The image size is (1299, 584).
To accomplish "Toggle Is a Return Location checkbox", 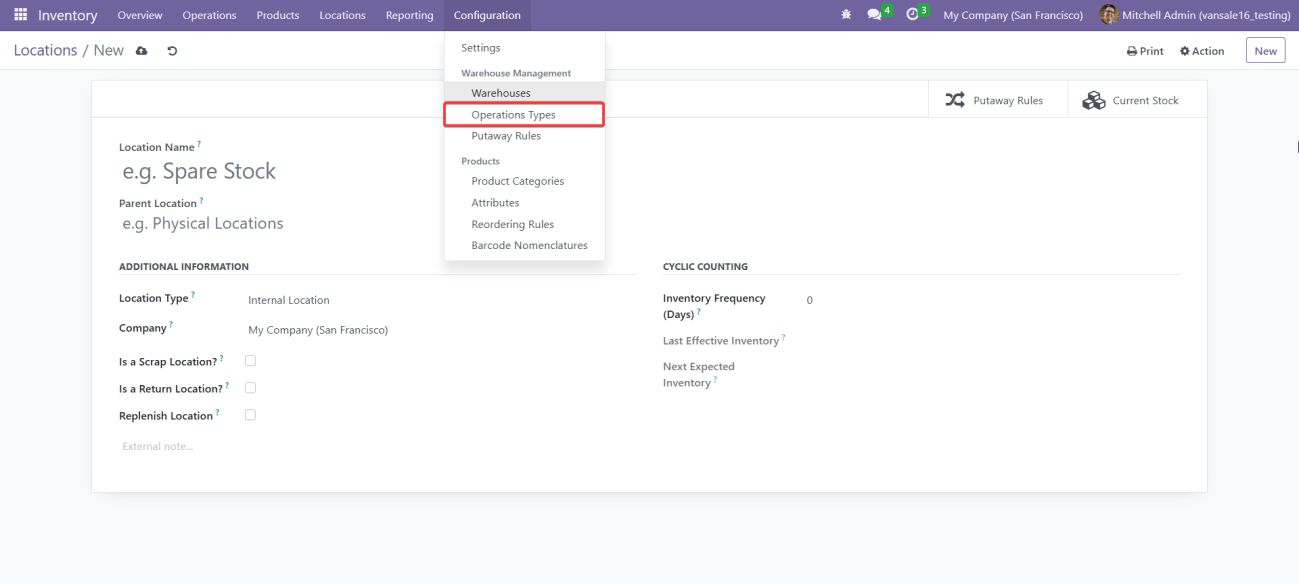I will coord(250,388).
